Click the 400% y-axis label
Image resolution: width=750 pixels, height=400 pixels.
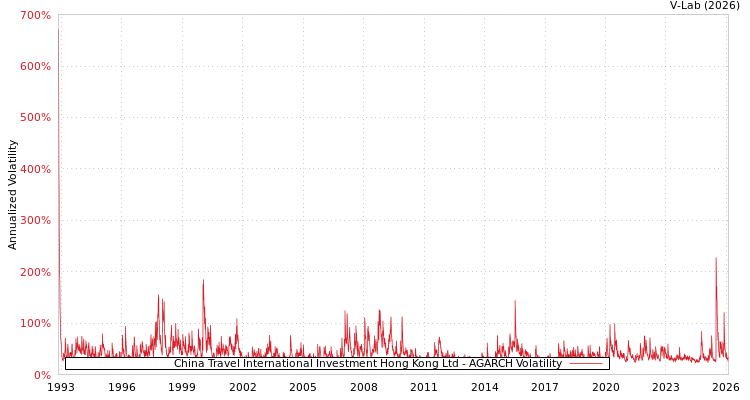coord(35,169)
